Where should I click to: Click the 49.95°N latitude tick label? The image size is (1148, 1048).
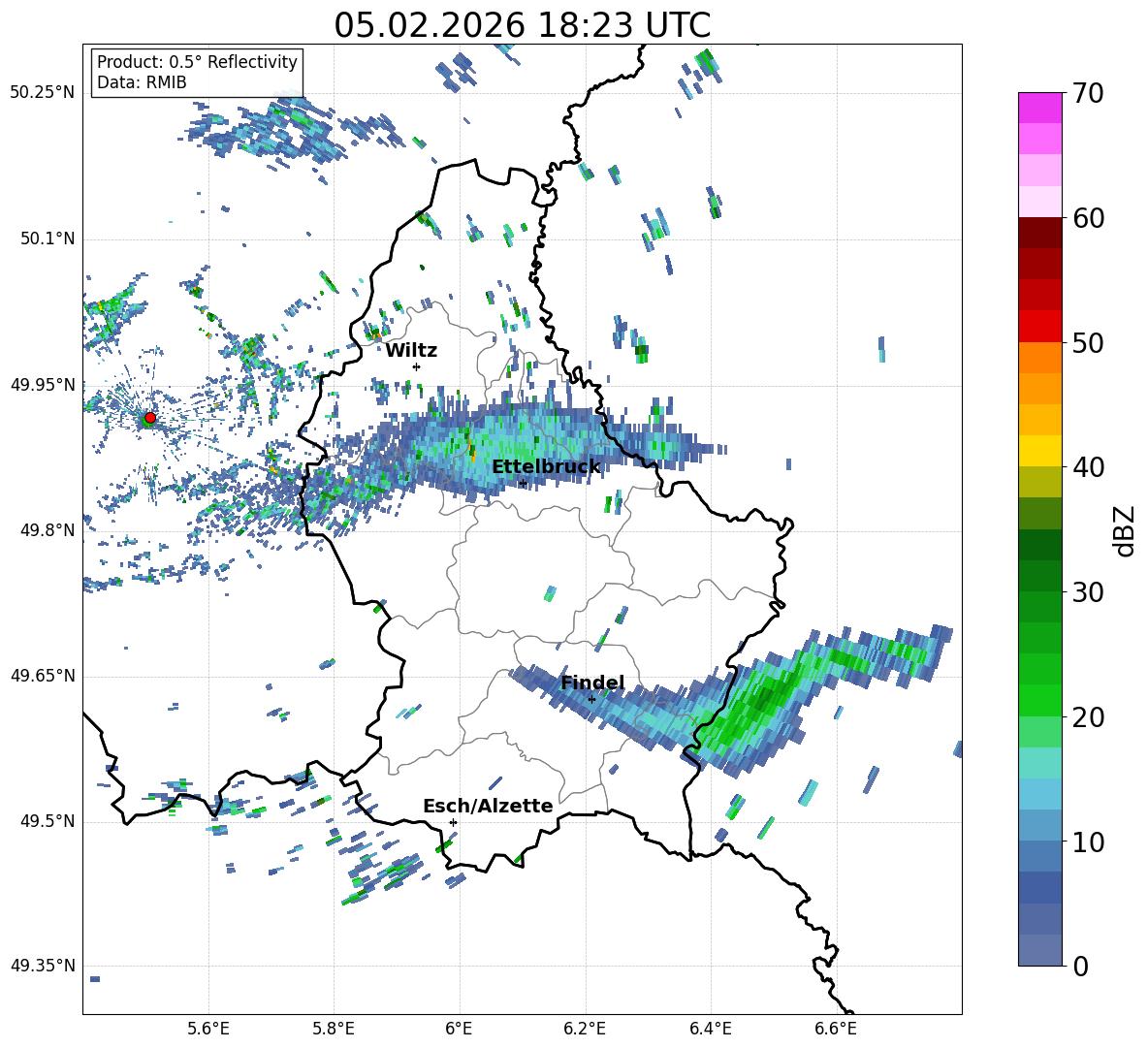[x=42, y=385]
